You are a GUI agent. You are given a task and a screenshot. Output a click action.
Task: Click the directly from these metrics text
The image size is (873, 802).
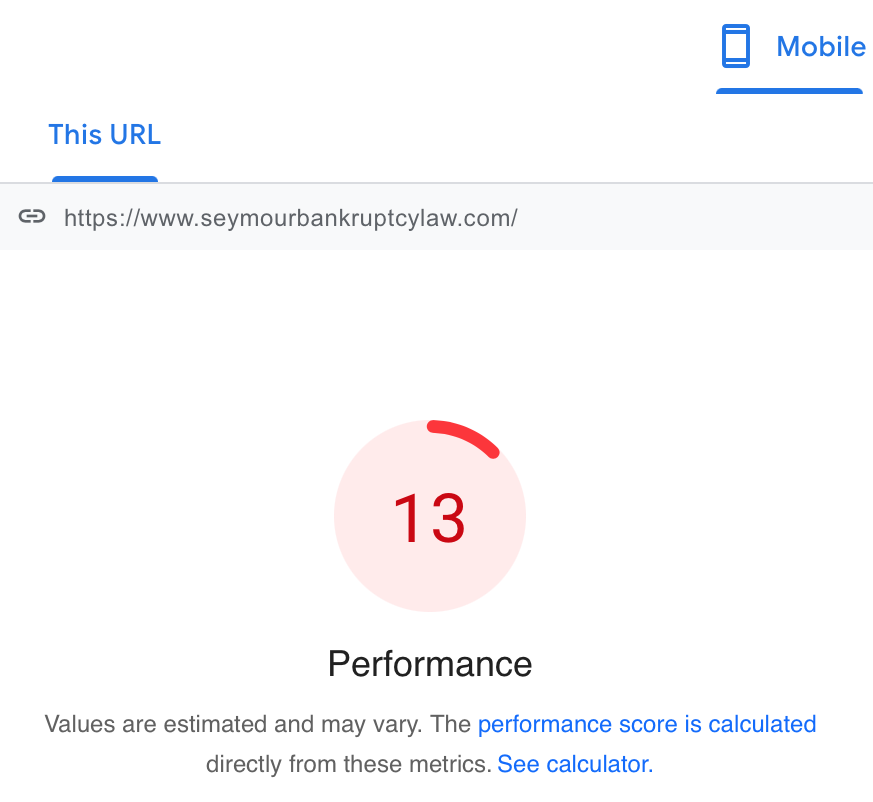tap(349, 764)
